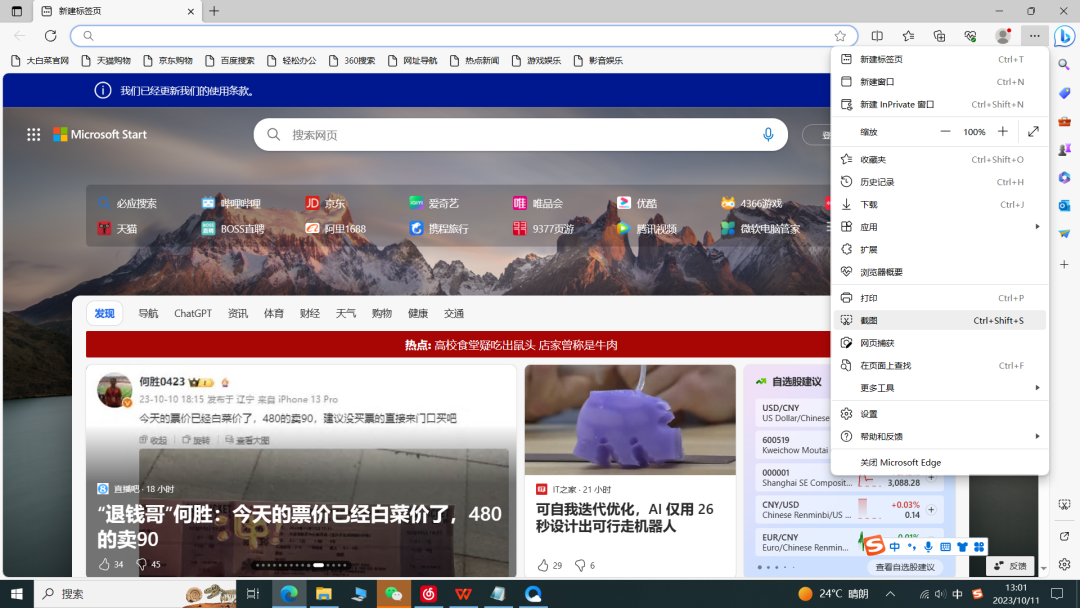Choose 关闭 Microsoft Edge

(939, 462)
